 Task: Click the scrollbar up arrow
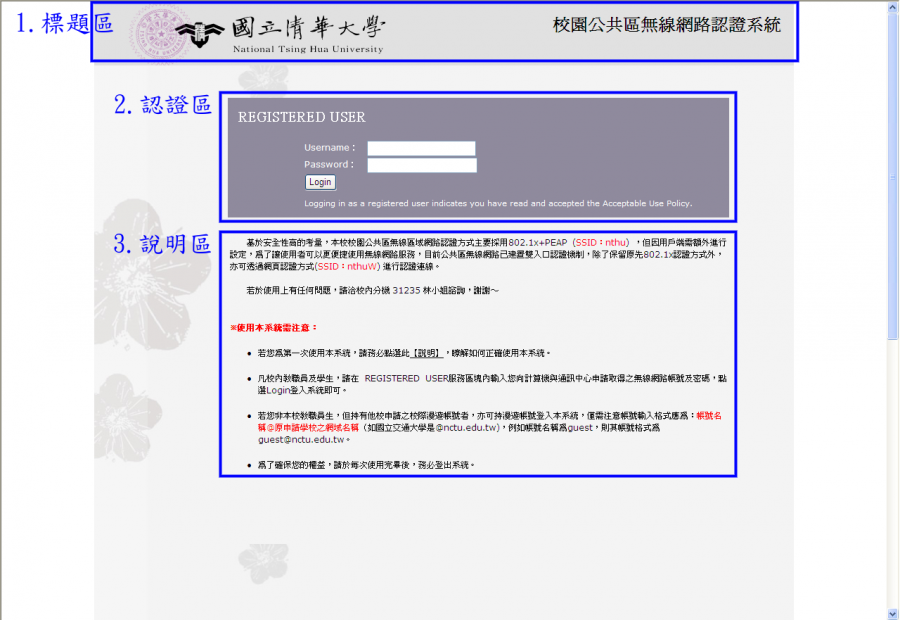892,7
